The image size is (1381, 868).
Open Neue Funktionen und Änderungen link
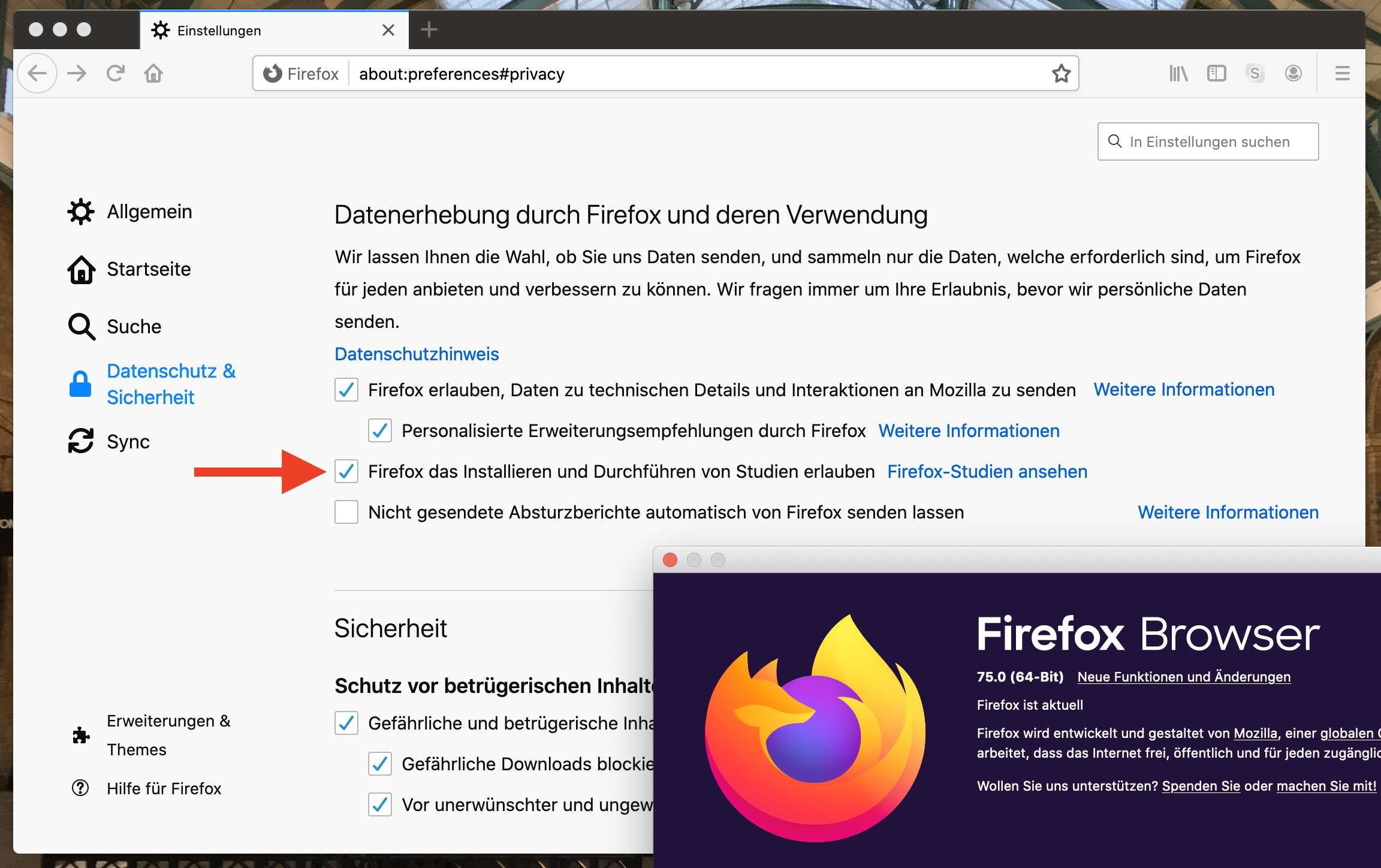[x=1184, y=677]
